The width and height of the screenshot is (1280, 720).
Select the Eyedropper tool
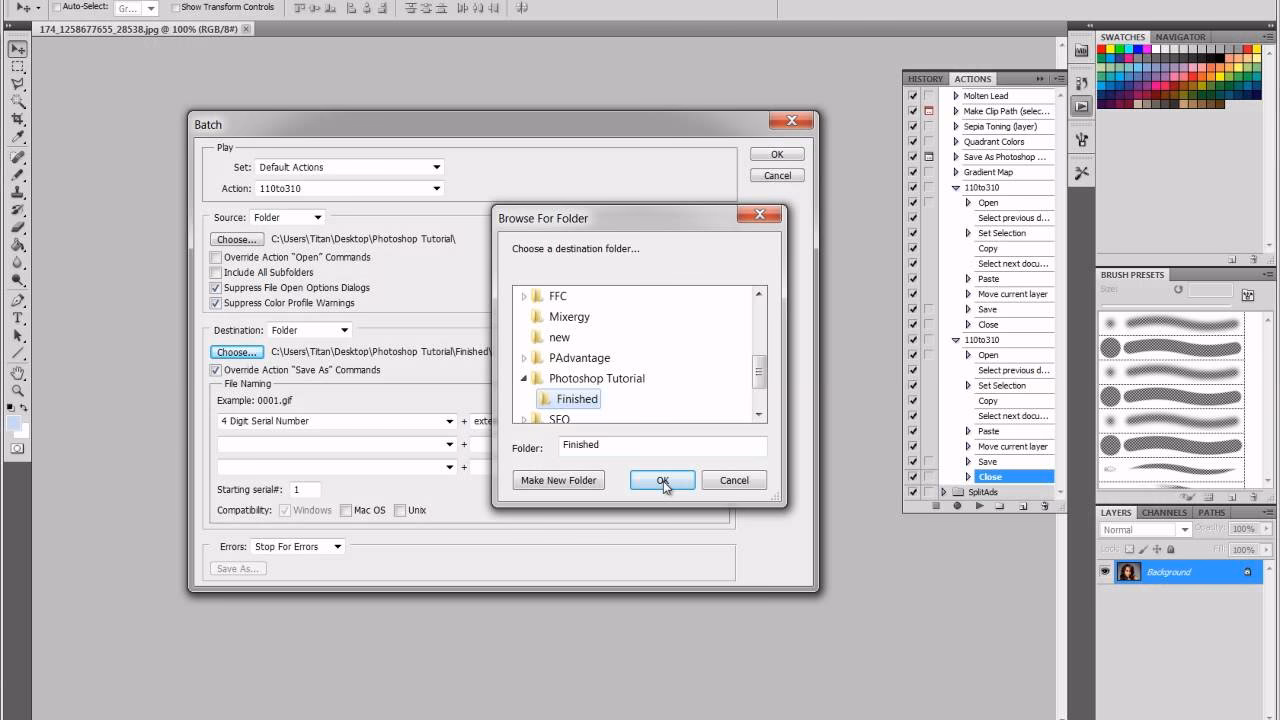coord(16,136)
